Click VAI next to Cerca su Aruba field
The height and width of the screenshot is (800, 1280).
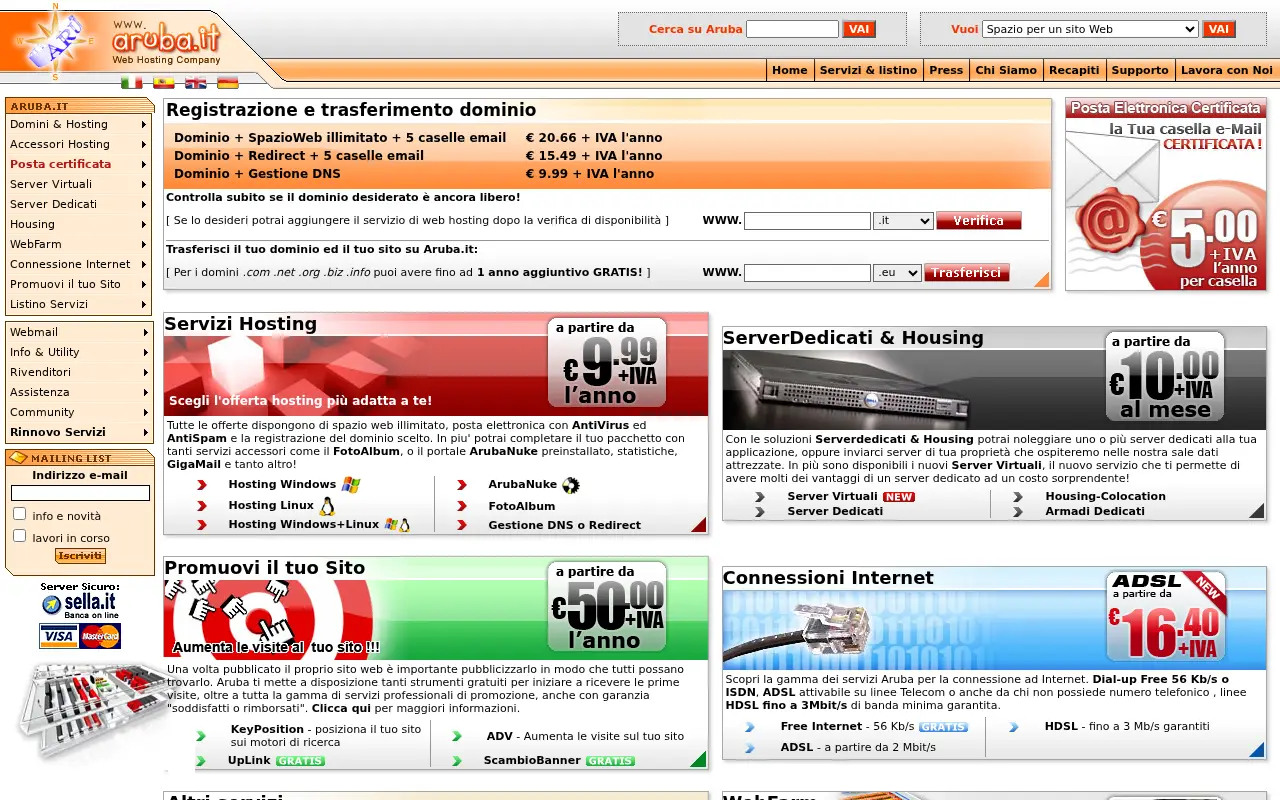(859, 29)
